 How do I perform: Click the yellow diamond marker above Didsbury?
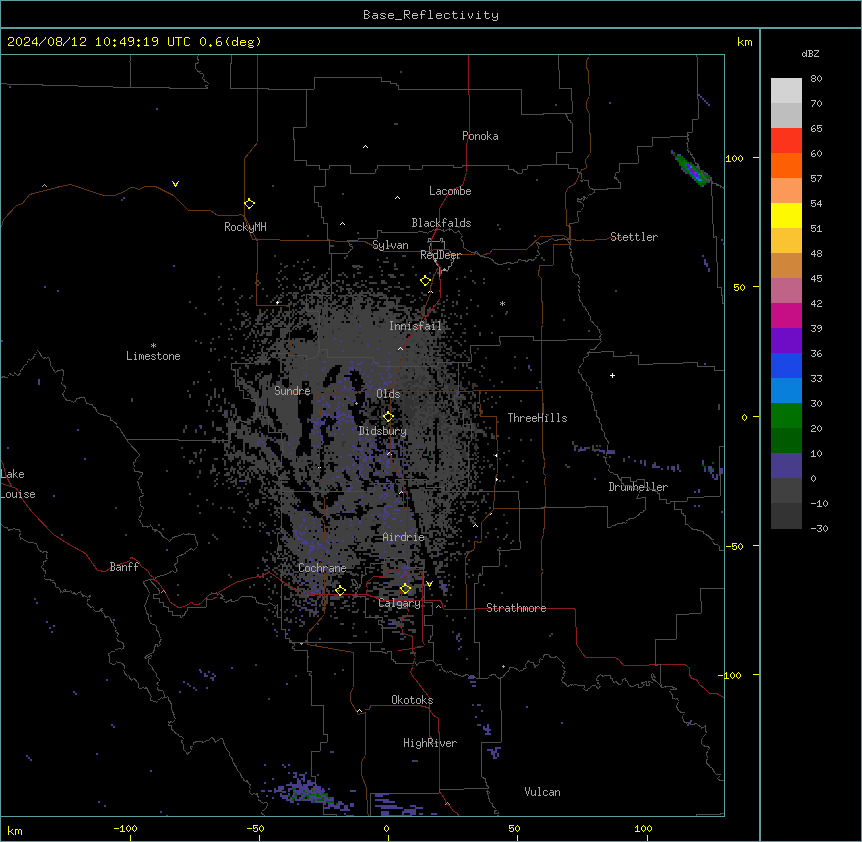click(388, 417)
